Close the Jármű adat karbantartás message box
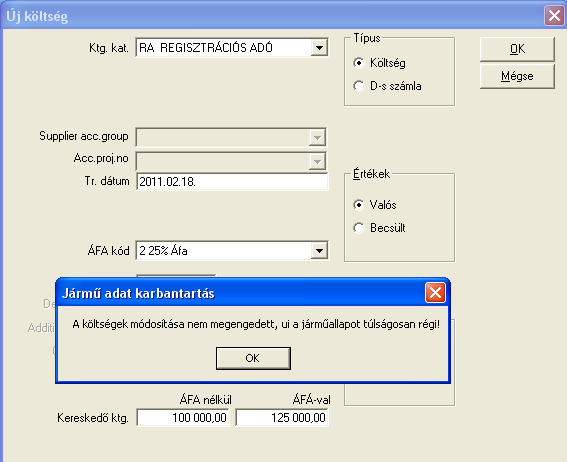Screen dimensions: 567x462 pyautogui.click(x=435, y=292)
